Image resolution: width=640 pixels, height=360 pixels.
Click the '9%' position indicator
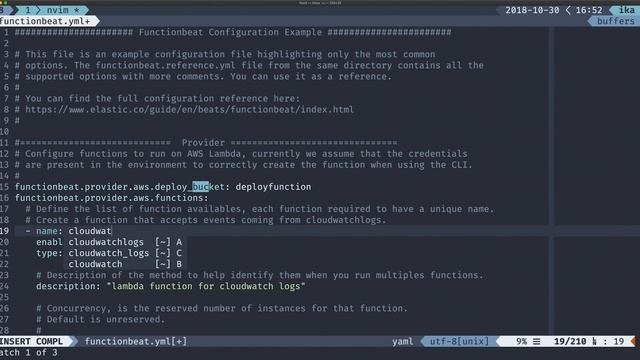(x=521, y=341)
